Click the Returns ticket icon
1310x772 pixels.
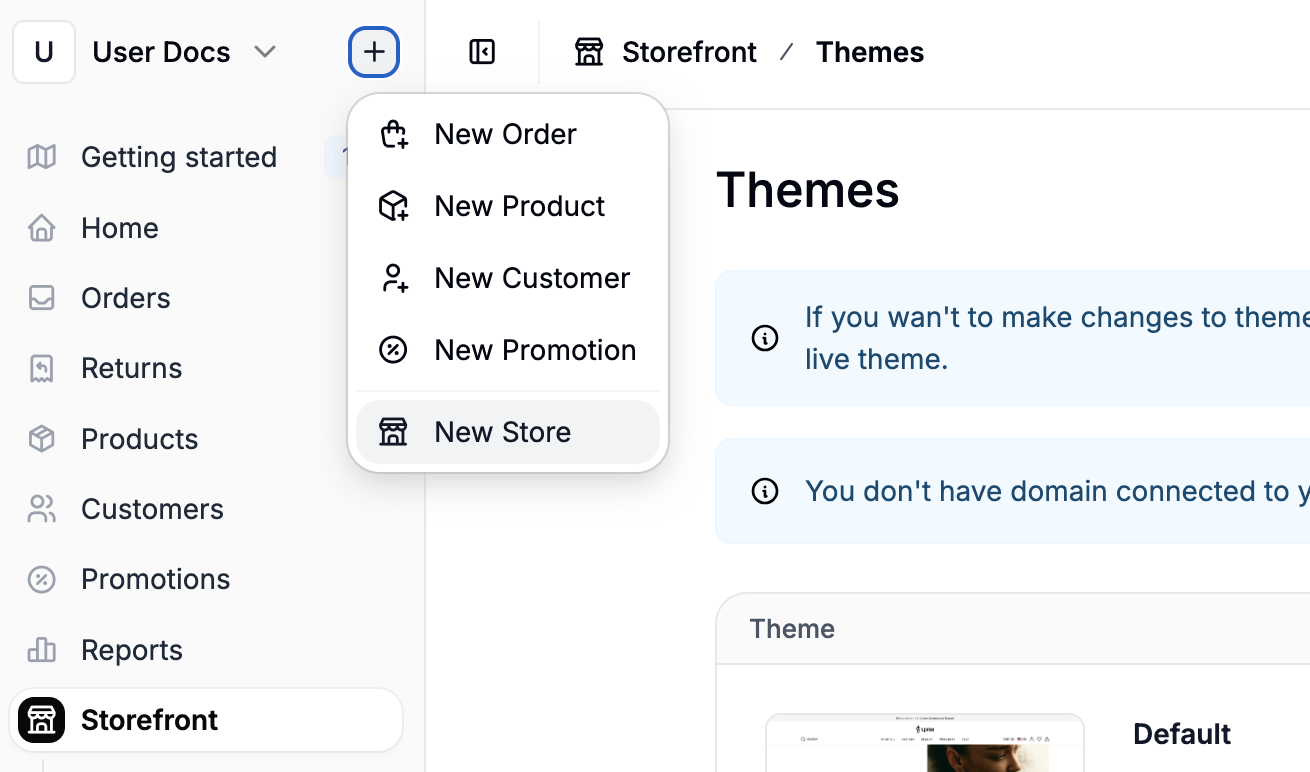[40, 368]
